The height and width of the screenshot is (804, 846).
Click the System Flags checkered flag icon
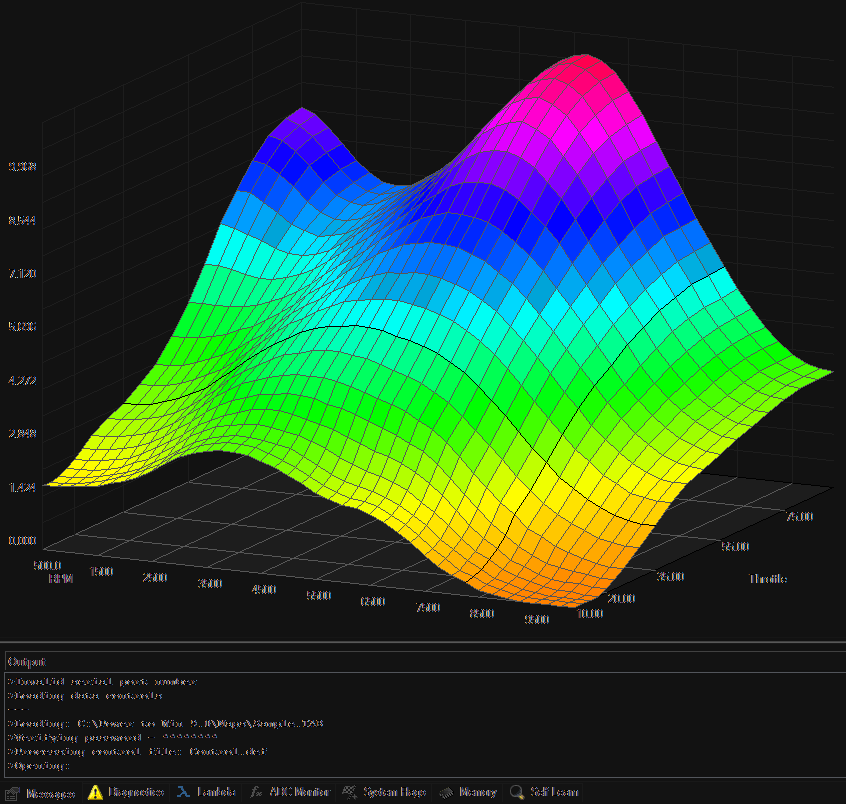point(350,792)
